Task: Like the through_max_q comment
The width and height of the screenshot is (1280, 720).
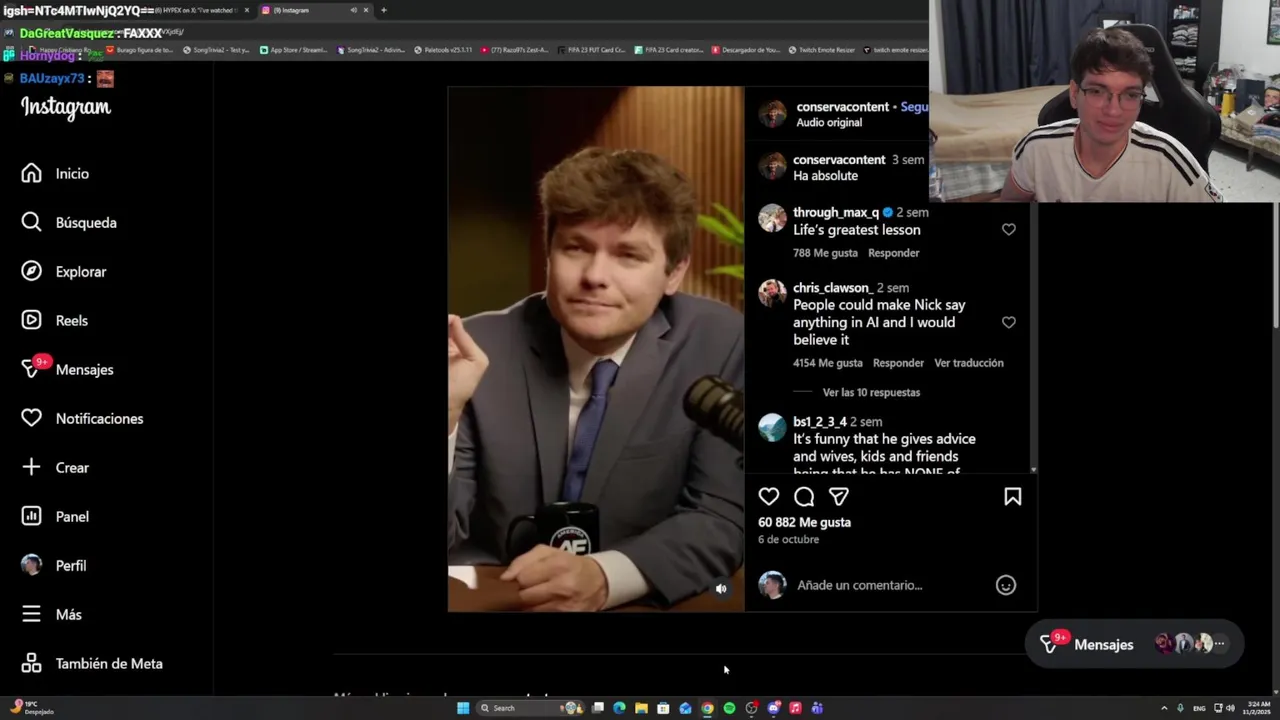Action: [1009, 230]
